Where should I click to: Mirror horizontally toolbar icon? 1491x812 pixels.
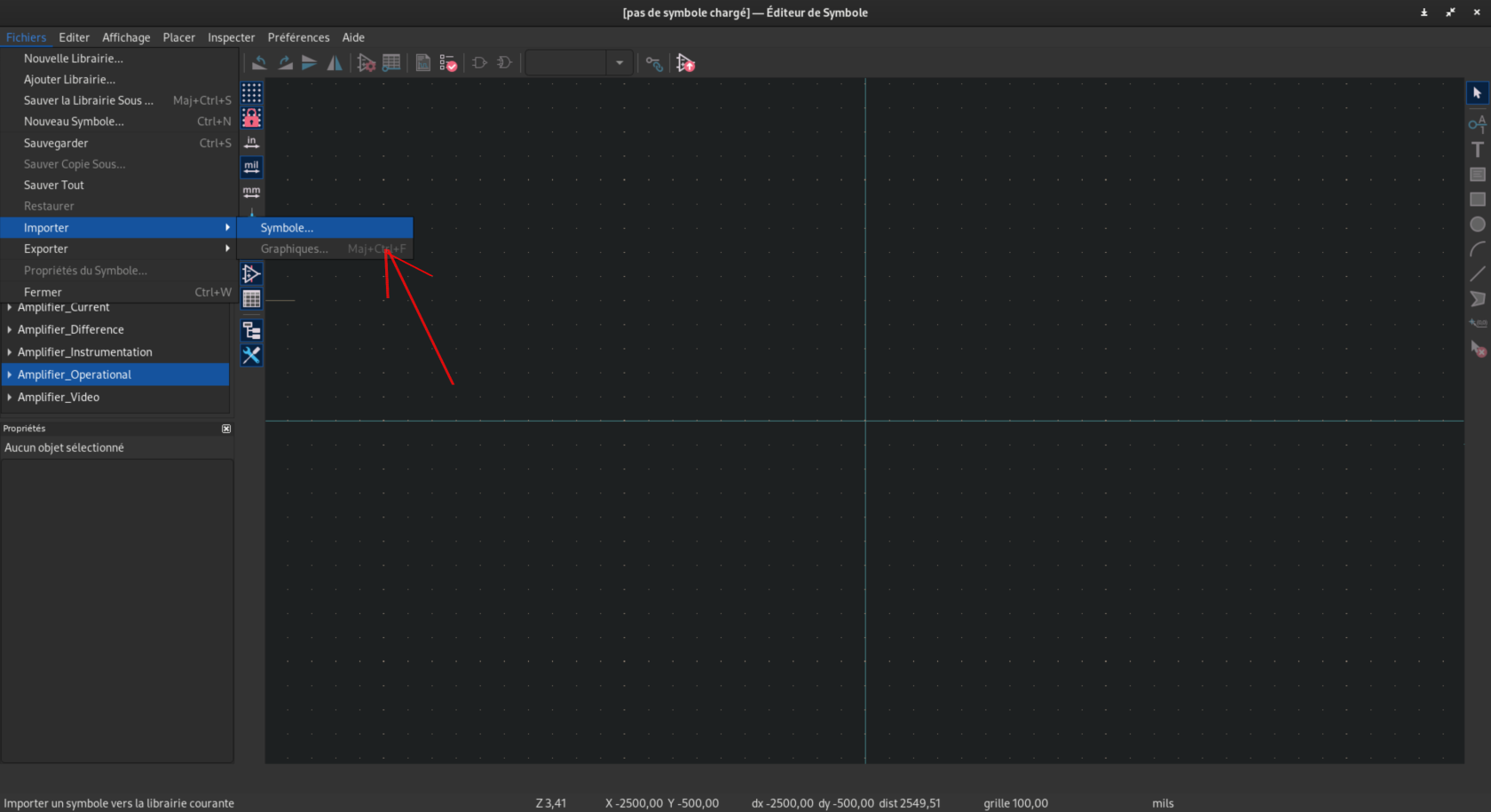tap(335, 63)
